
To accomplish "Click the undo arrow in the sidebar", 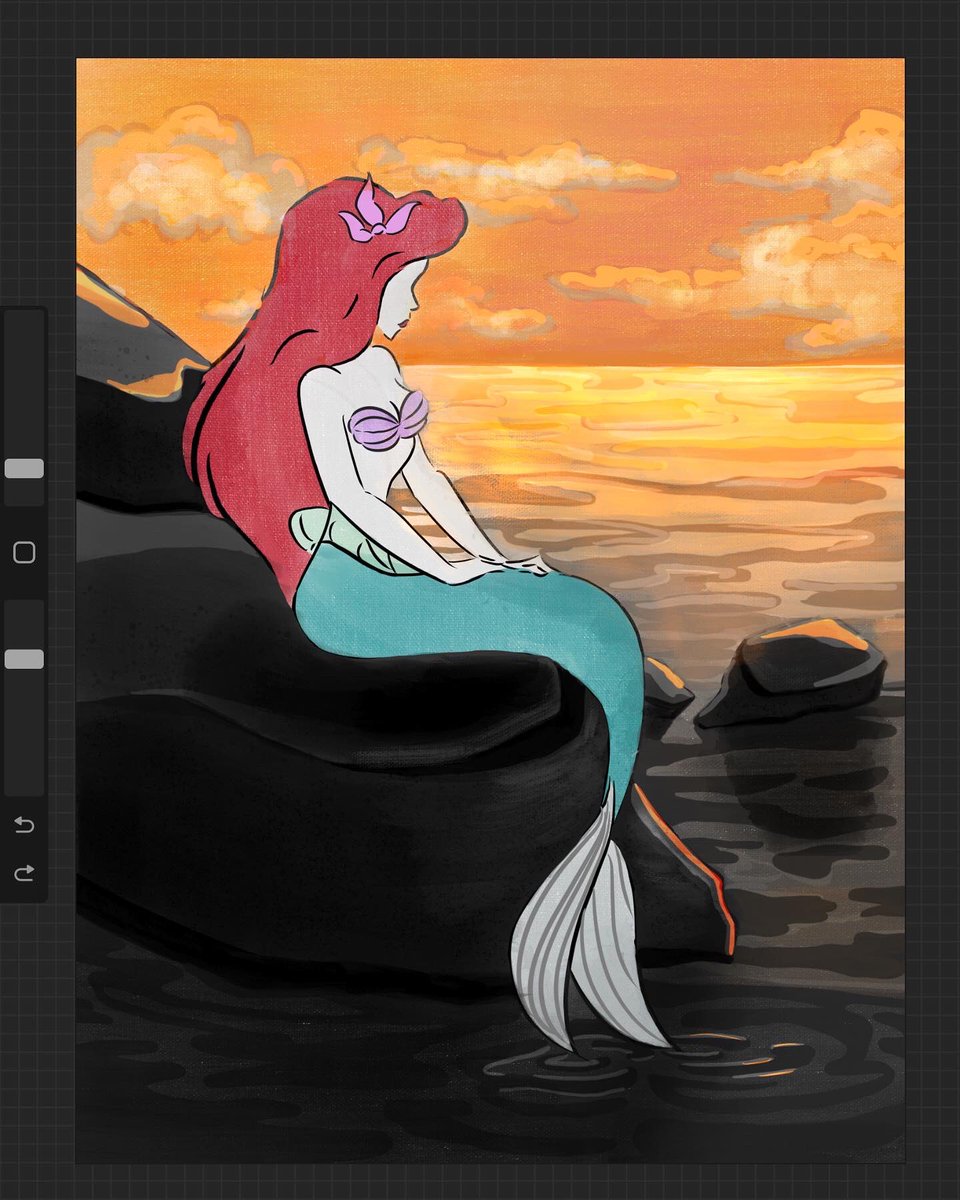I will (x=24, y=825).
